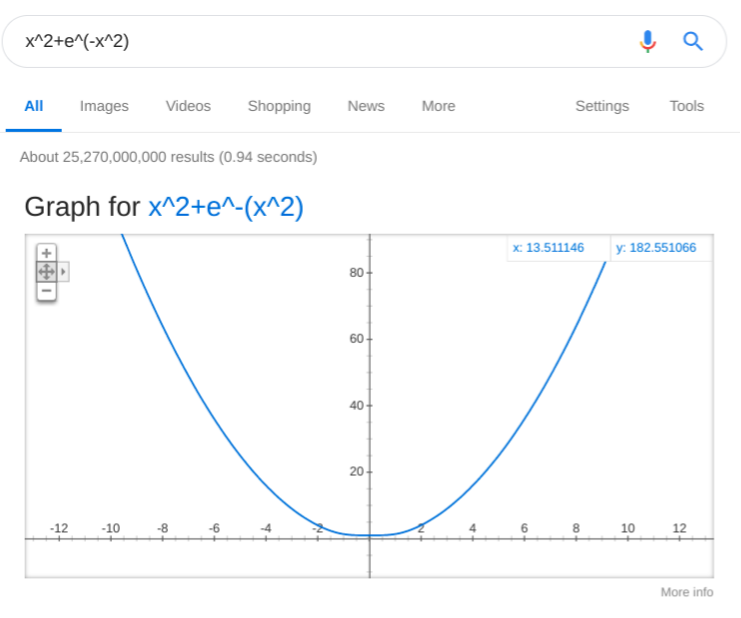Click the blue search magnifier icon
This screenshot has width=741, height=618.
pos(693,41)
